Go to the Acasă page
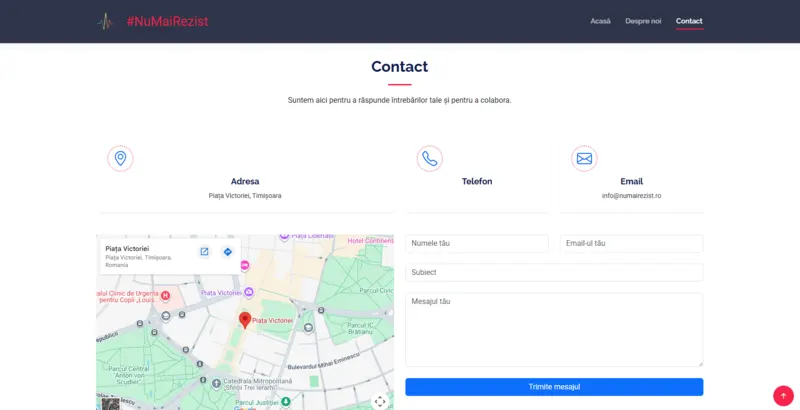This screenshot has height=410, width=800. 601,21
